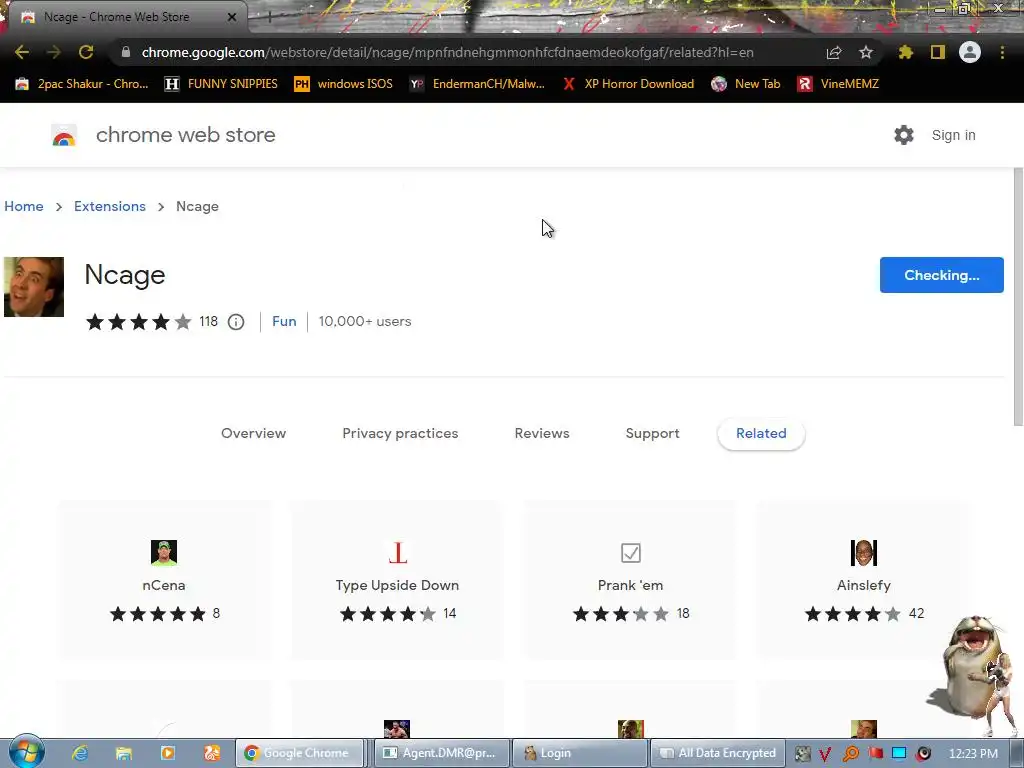Viewport: 1024px width, 768px height.
Task: Open the New Tab bookmark
Action: (x=746, y=84)
